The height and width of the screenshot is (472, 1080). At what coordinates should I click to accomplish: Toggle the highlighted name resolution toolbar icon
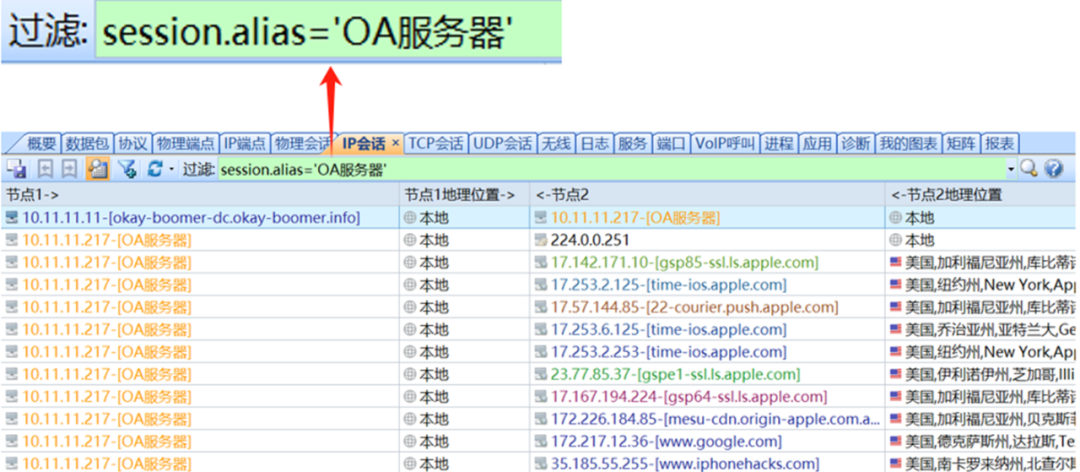tap(97, 169)
